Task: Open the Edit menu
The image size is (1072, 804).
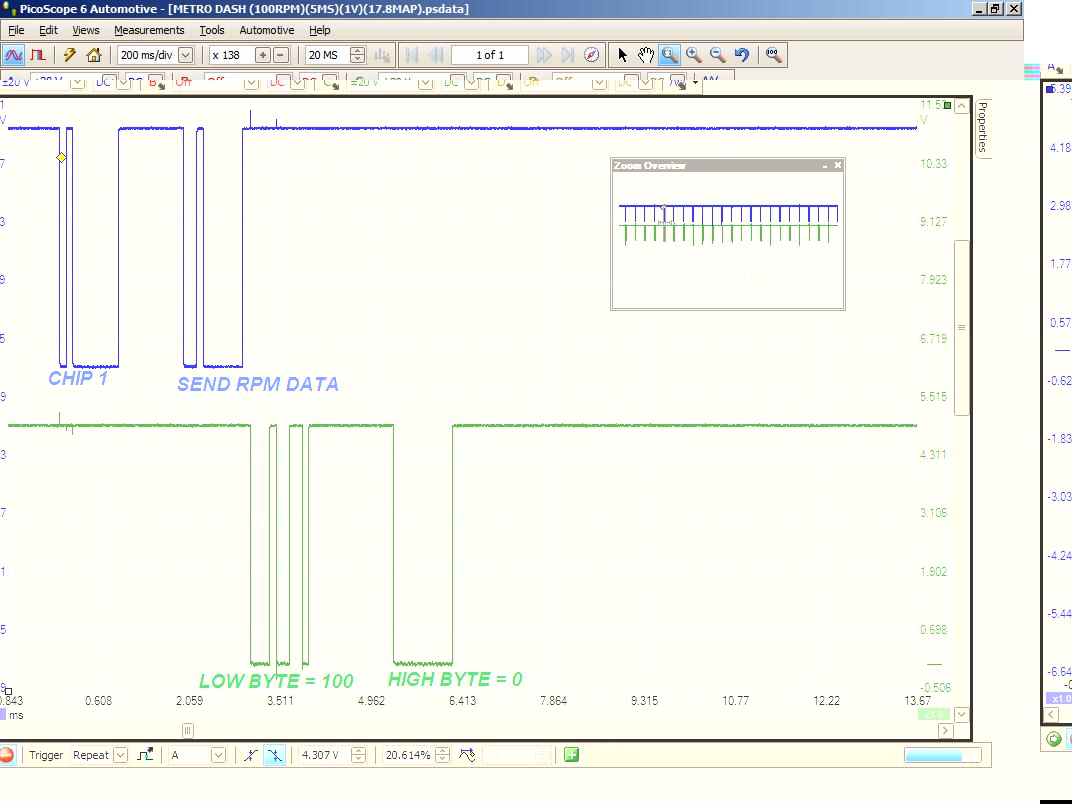Action: pos(48,30)
